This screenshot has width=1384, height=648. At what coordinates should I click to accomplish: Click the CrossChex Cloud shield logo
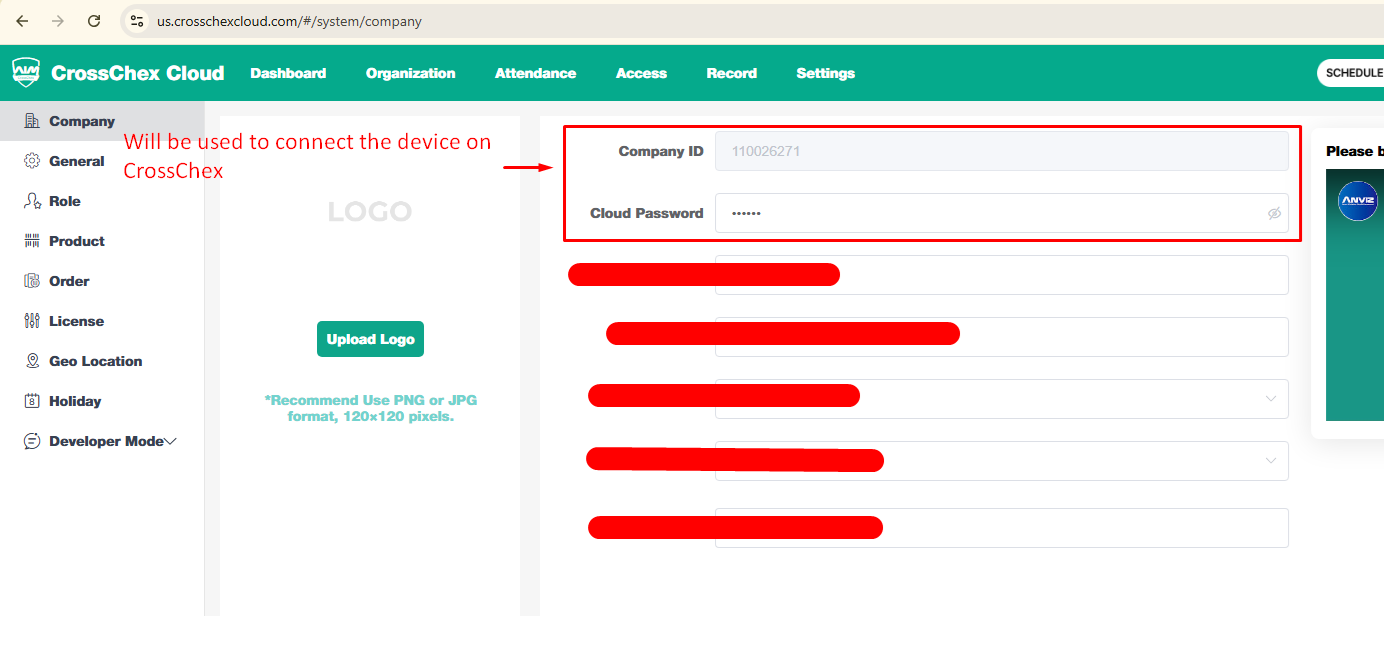26,72
